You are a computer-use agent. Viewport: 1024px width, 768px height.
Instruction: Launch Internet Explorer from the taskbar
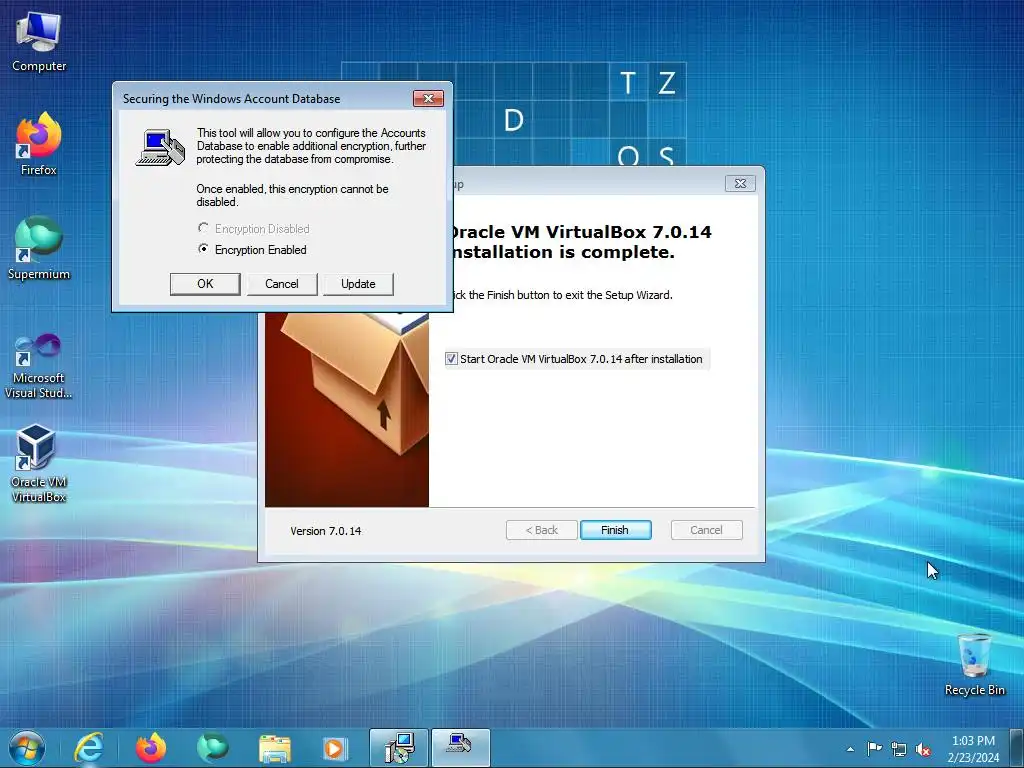[89, 748]
